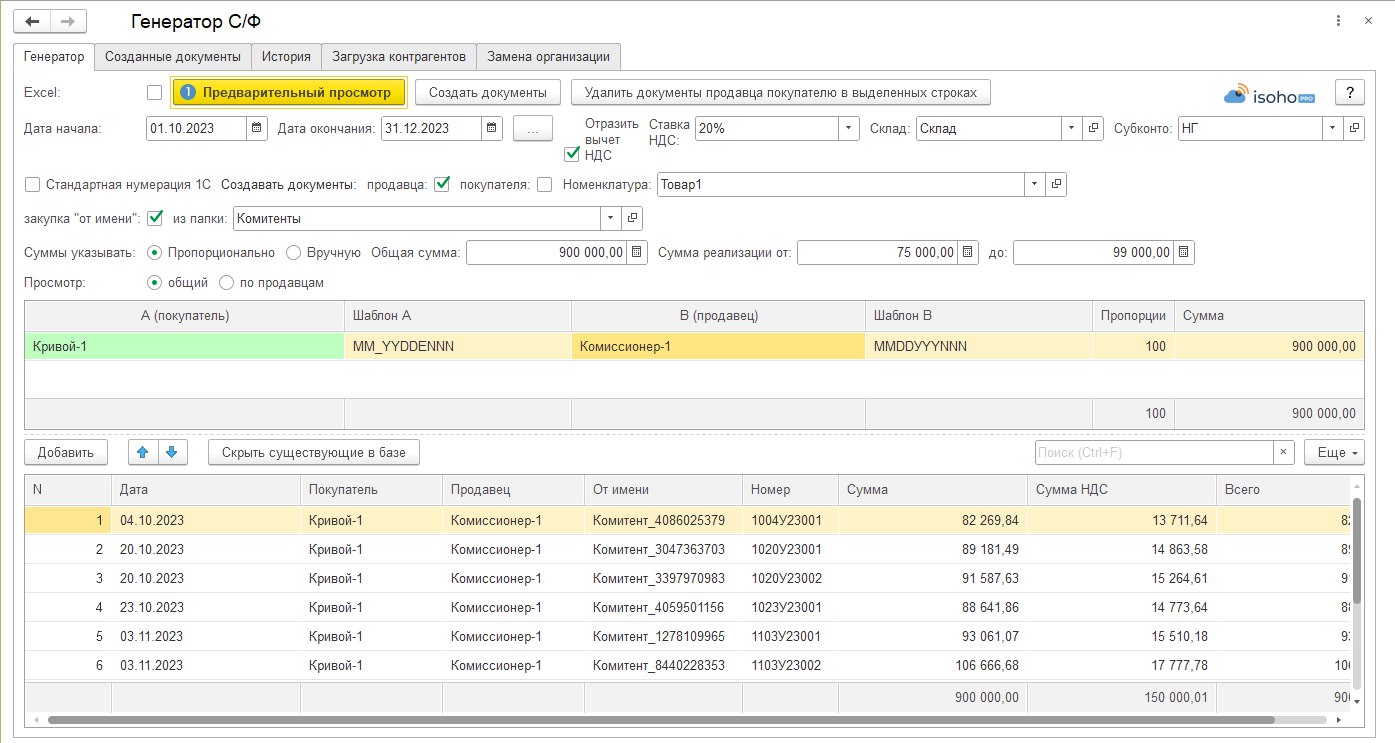Select the по продавцам view radio
Viewport: 1395px width, 743px height.
(x=226, y=283)
